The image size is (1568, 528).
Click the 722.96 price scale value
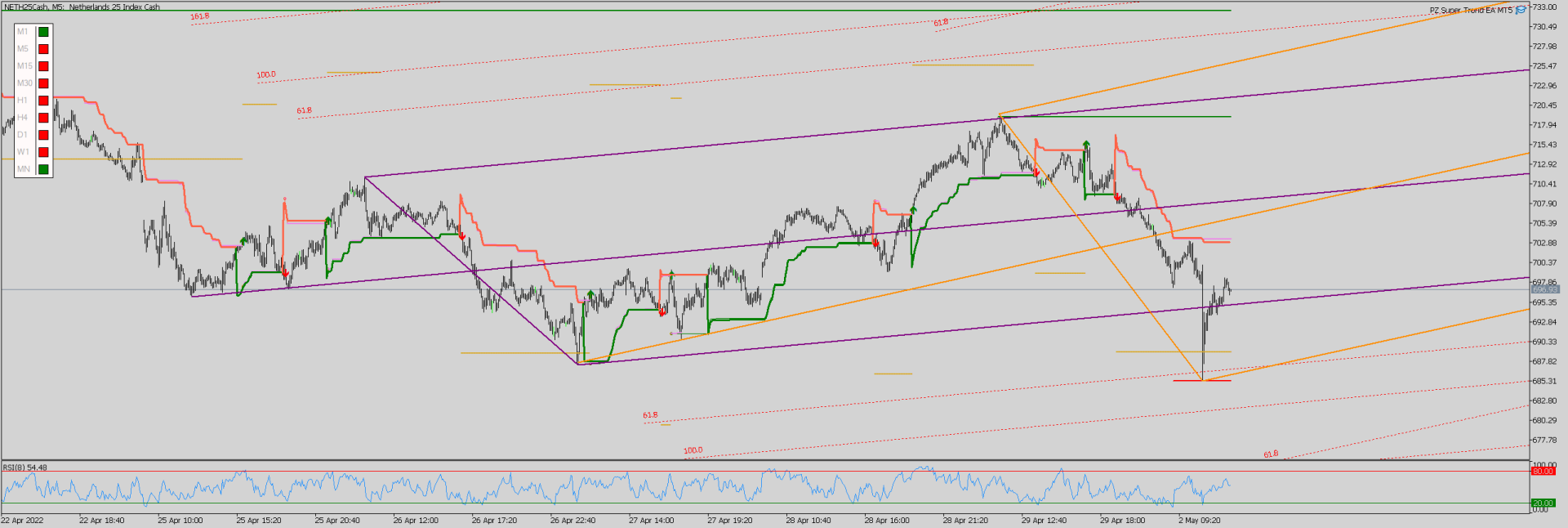click(1544, 86)
